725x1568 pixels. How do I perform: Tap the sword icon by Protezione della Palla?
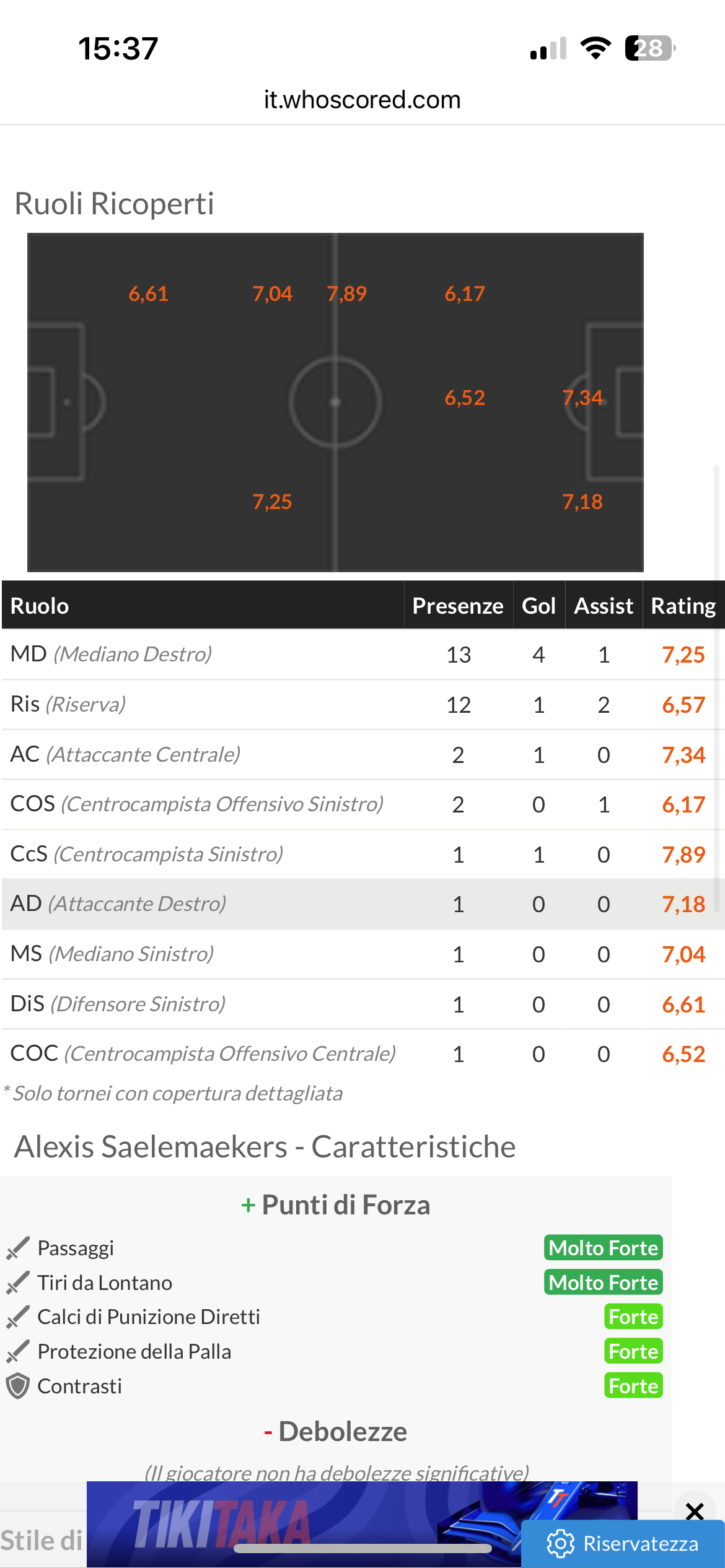[17, 1351]
